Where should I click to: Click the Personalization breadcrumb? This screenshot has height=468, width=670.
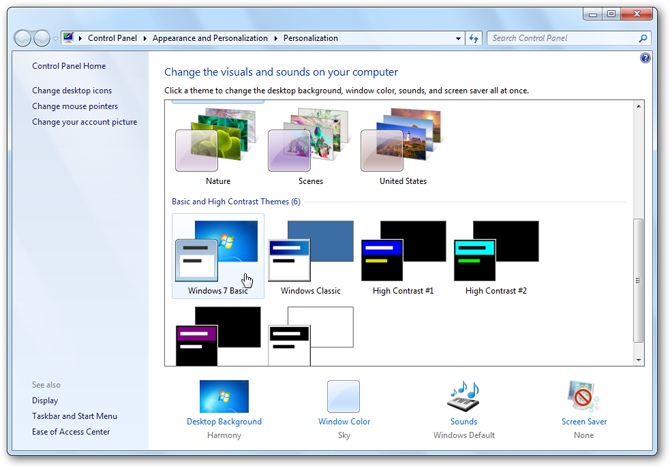311,38
